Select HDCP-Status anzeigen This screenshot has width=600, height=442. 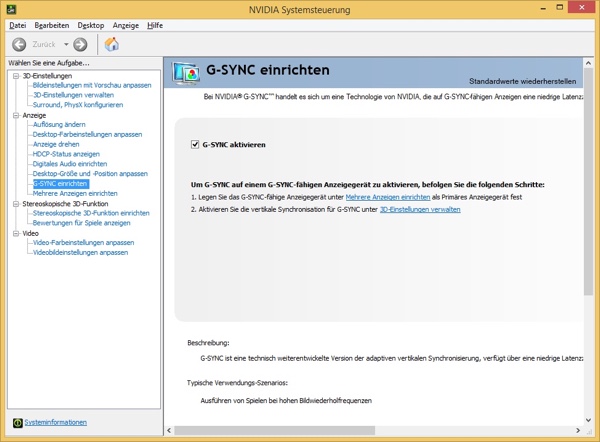(66, 154)
